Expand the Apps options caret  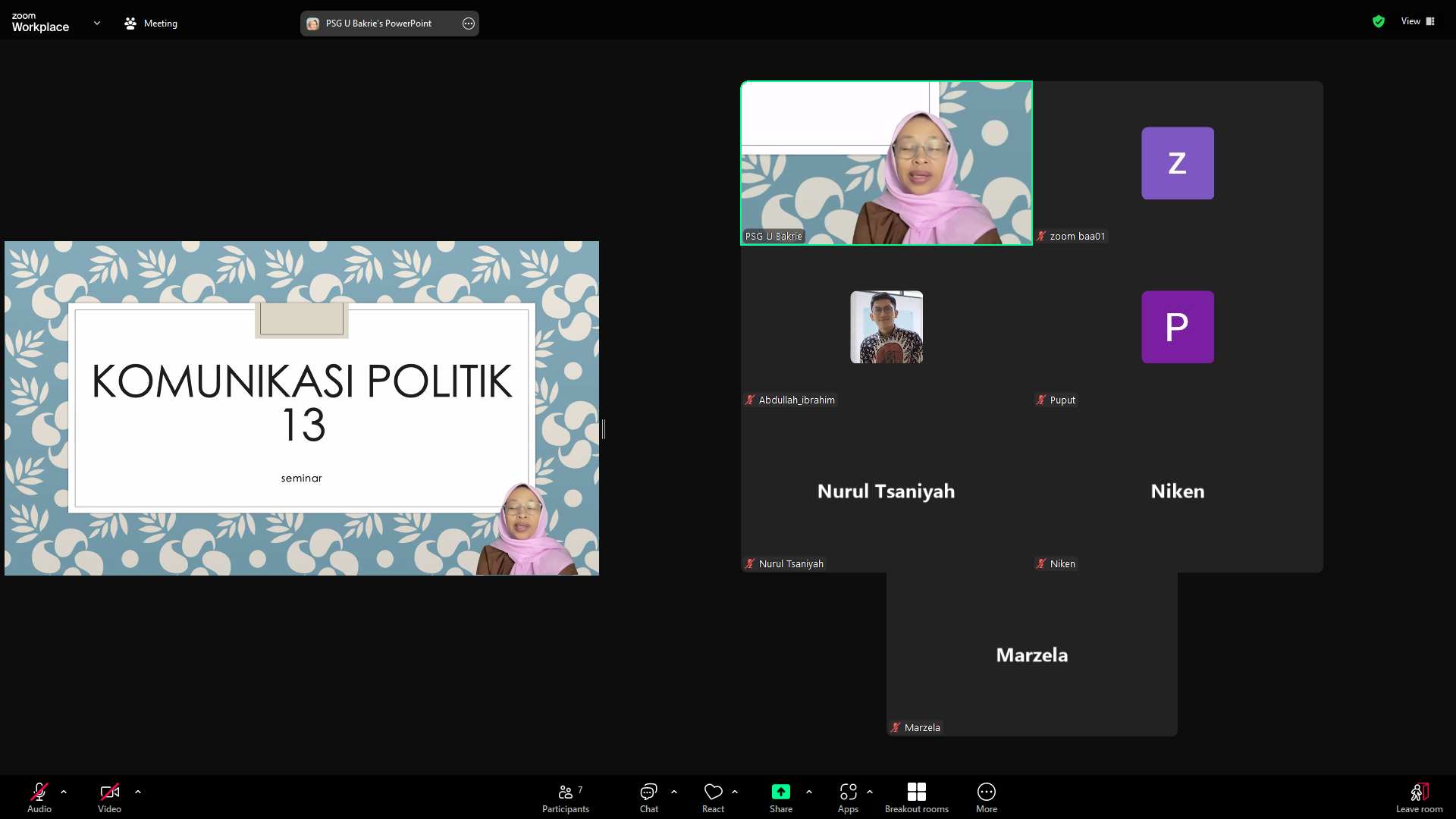[x=870, y=792]
